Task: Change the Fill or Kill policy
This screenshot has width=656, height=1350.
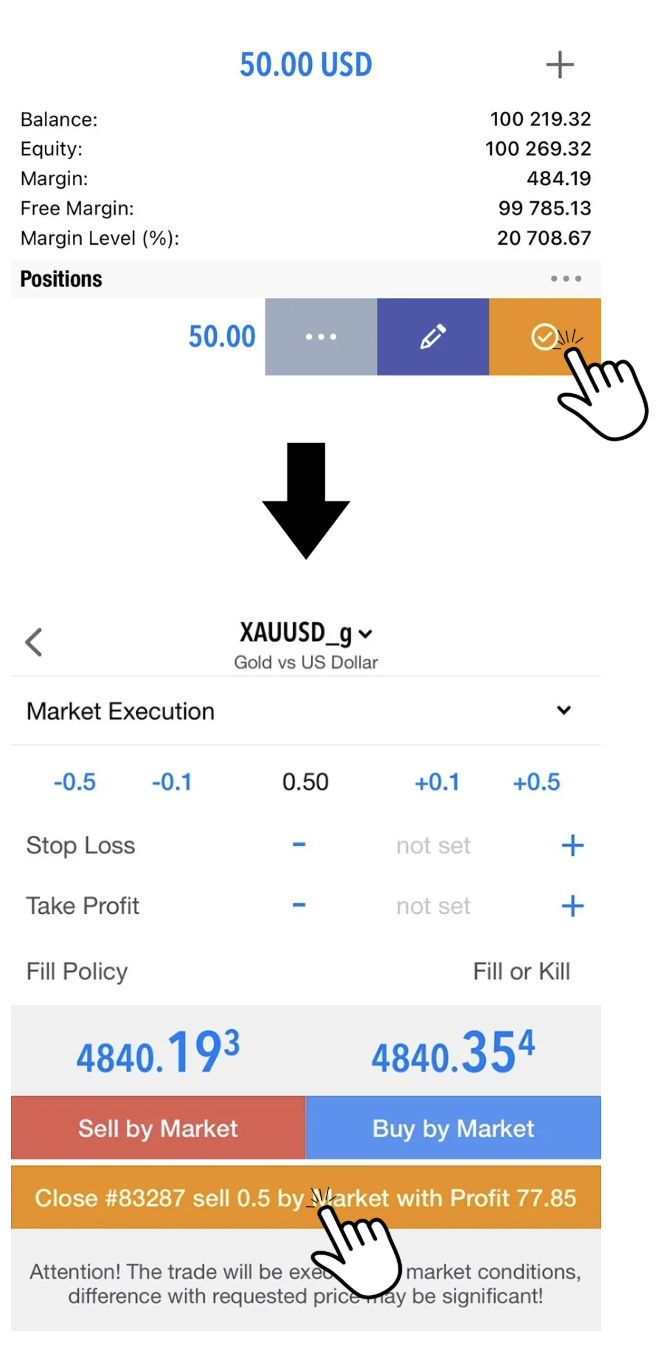Action: click(x=521, y=971)
